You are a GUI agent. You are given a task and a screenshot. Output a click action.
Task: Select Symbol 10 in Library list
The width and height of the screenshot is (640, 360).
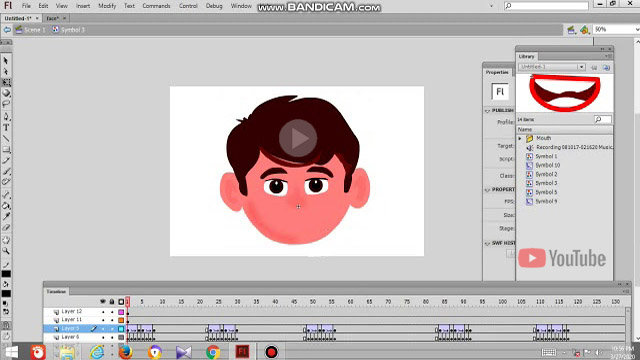pyautogui.click(x=547, y=165)
